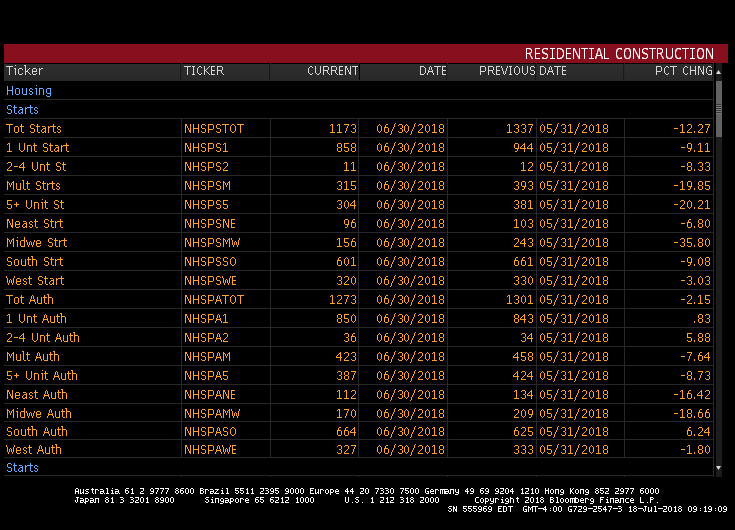Click the scrollbar down arrow
735x530 pixels.
(x=718, y=467)
